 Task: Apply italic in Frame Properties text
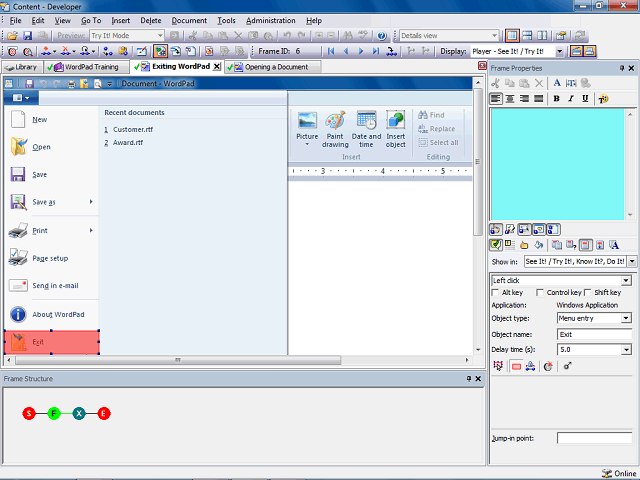point(571,98)
